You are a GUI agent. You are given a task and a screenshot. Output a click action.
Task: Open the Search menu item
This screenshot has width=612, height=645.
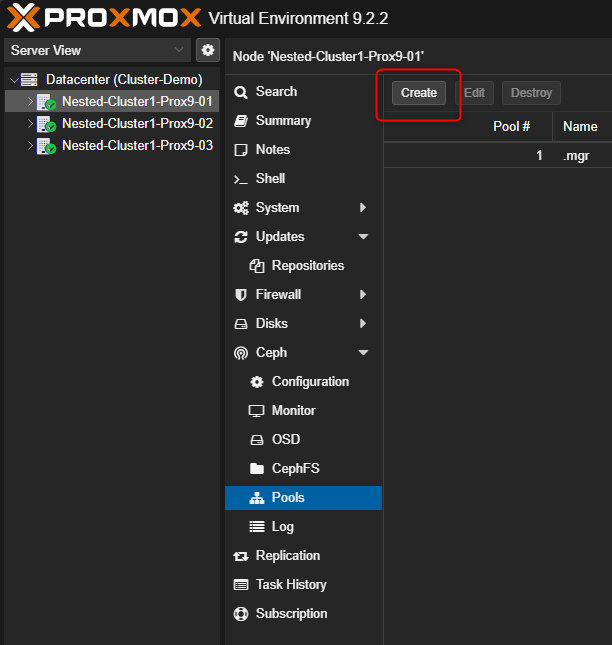(304, 92)
